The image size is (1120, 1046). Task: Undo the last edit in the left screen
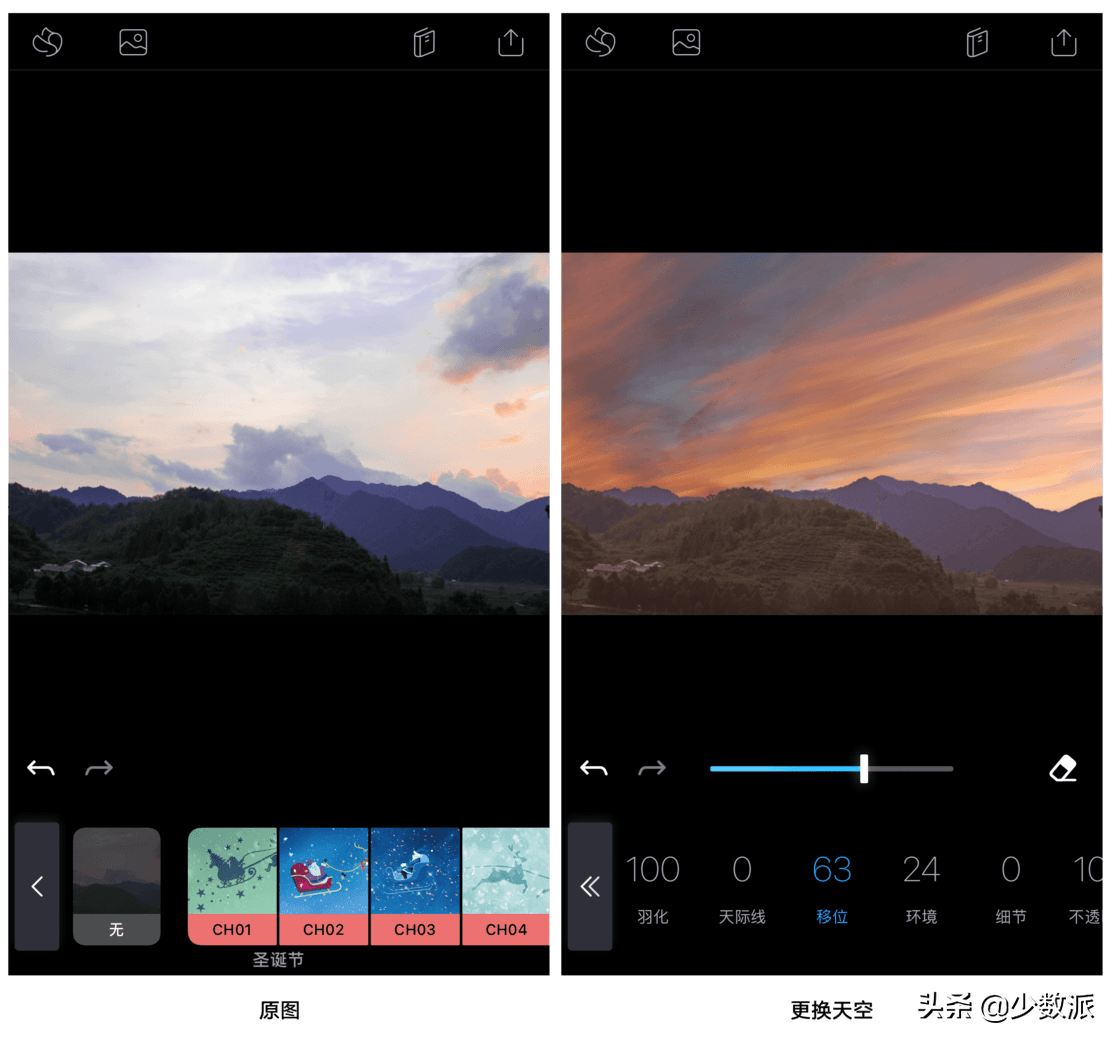[41, 769]
